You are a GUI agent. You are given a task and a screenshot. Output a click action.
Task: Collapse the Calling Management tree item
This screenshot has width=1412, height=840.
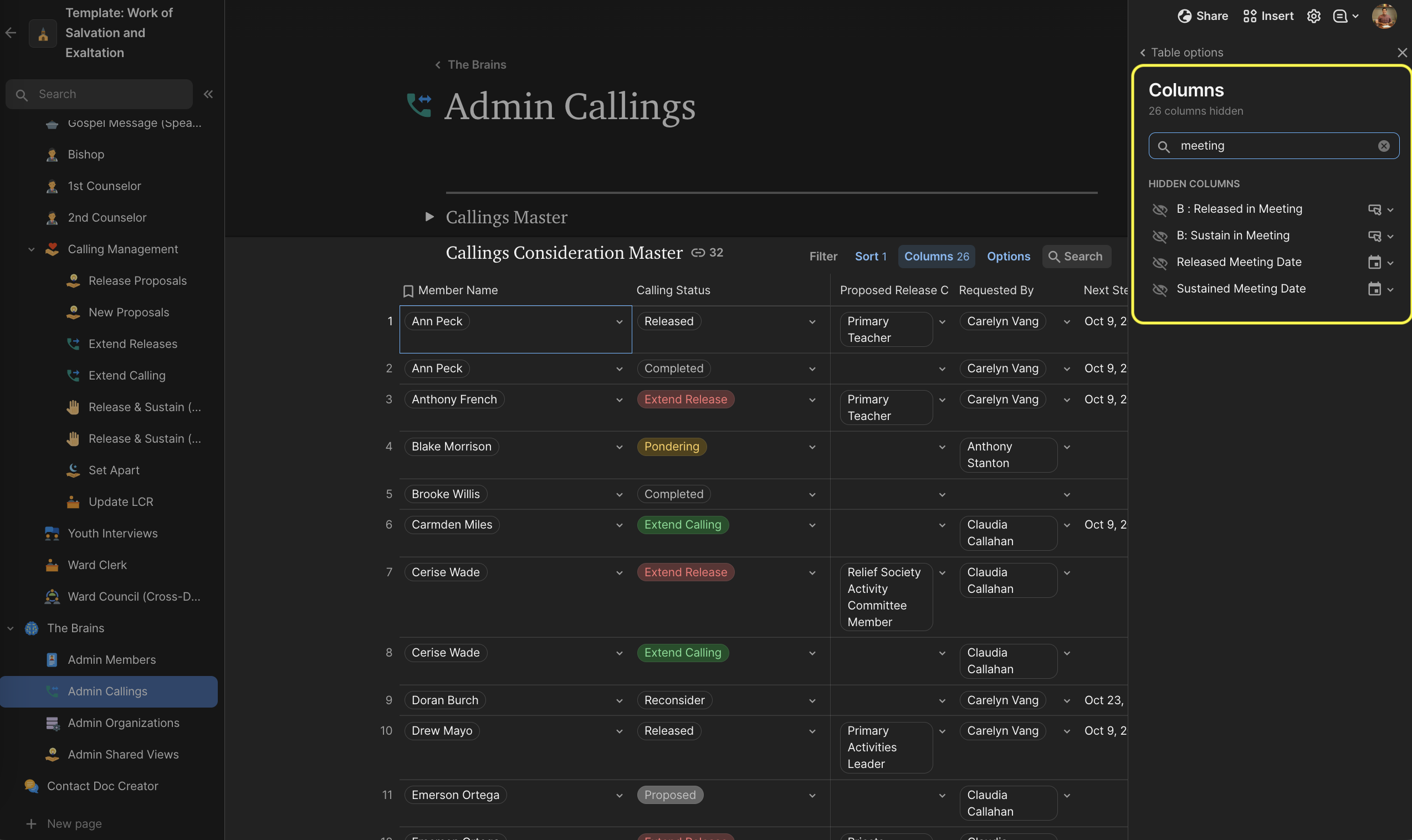[x=32, y=250]
